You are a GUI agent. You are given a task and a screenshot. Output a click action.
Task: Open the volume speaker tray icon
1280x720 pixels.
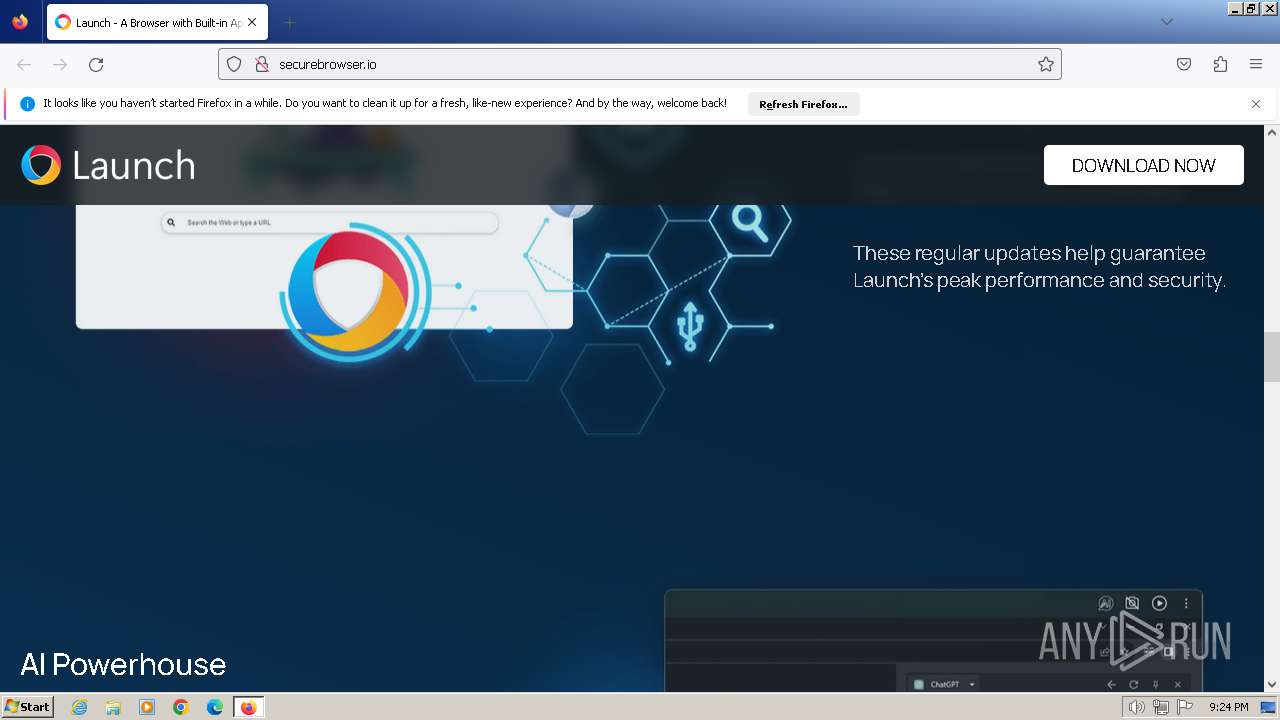[x=1137, y=707]
